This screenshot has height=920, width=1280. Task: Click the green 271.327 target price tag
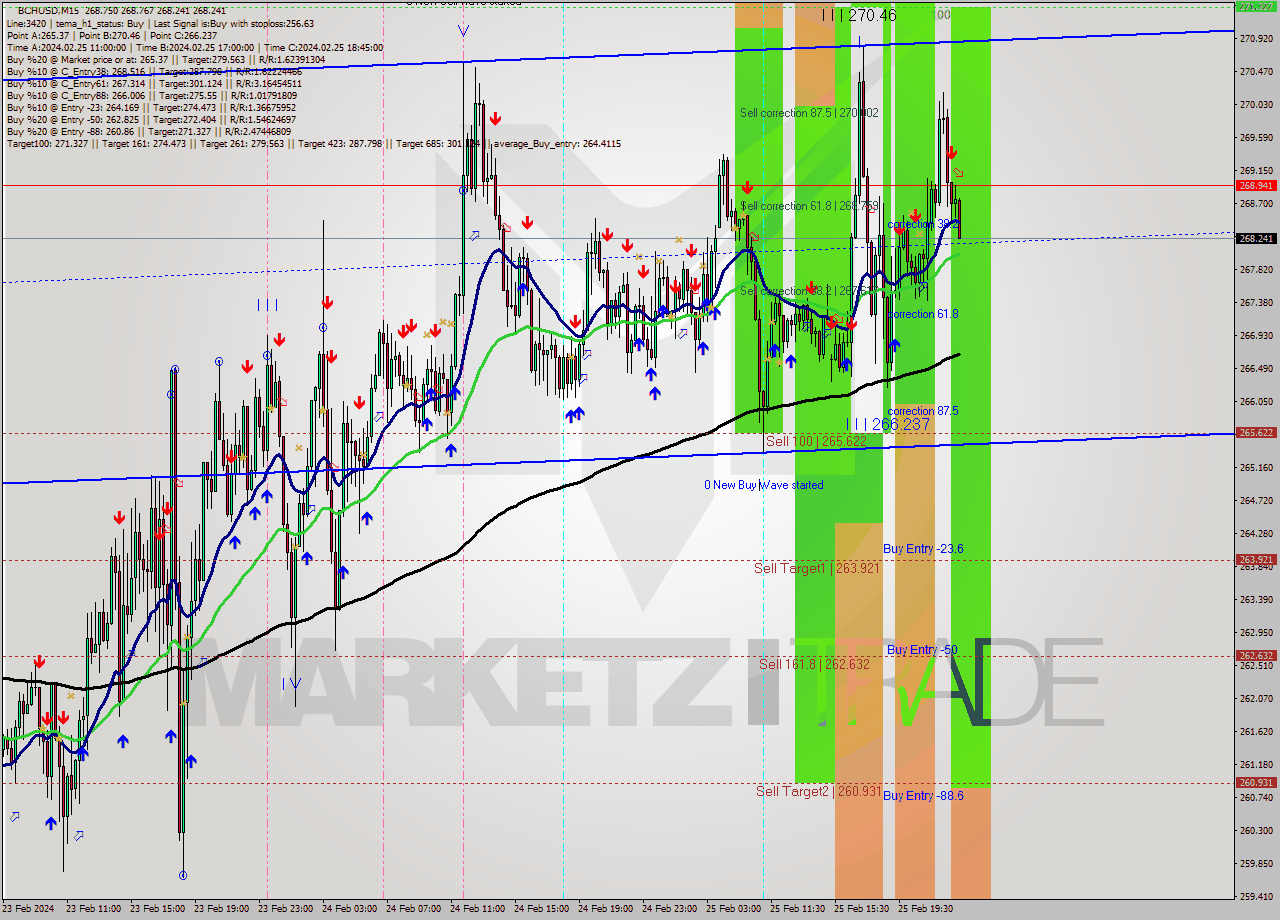1256,6
